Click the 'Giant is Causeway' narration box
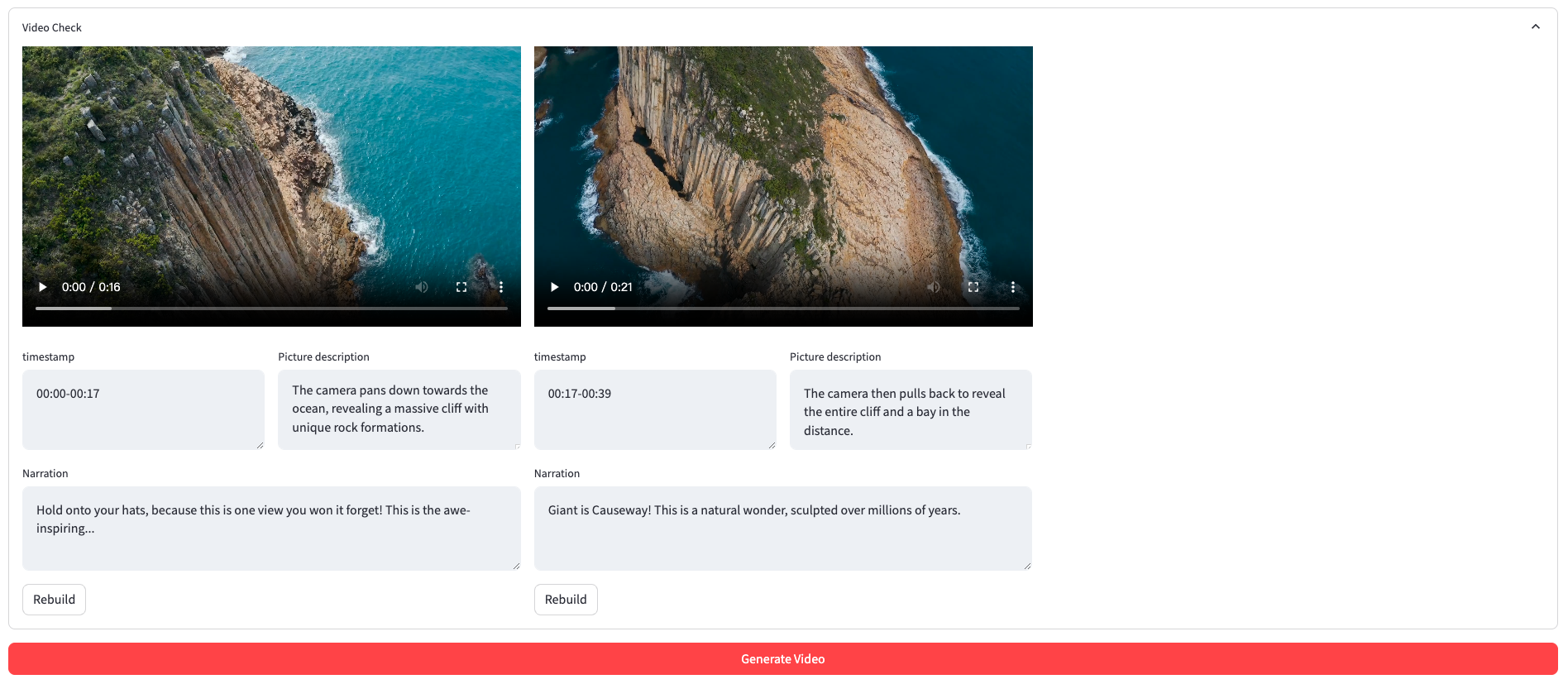The width and height of the screenshot is (1568, 684). click(782, 528)
